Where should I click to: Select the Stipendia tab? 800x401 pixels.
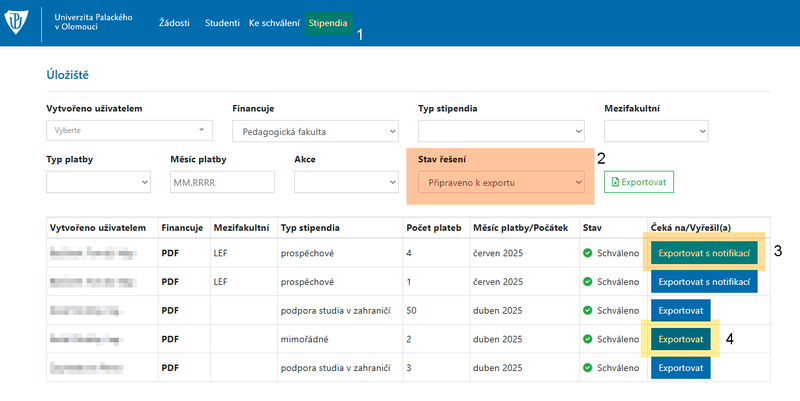(x=329, y=22)
